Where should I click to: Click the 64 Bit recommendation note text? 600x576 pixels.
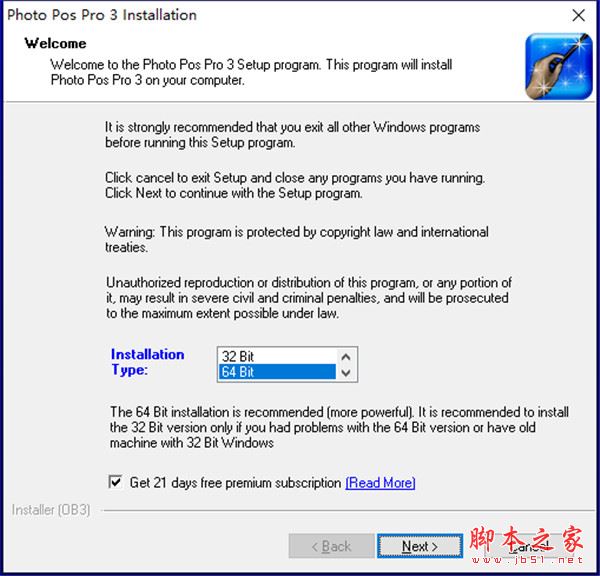(339, 427)
